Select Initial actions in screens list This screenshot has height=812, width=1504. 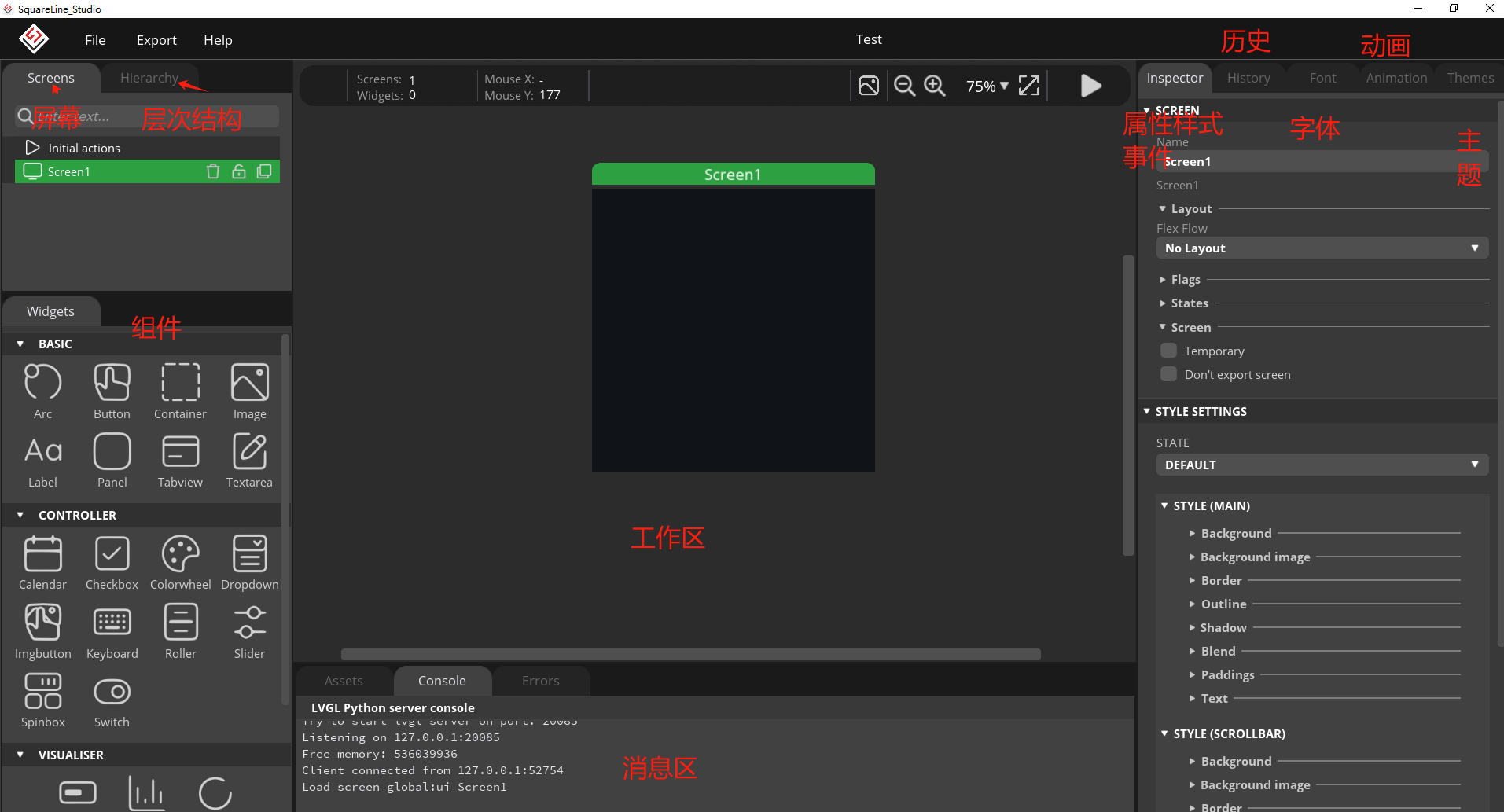click(x=147, y=148)
